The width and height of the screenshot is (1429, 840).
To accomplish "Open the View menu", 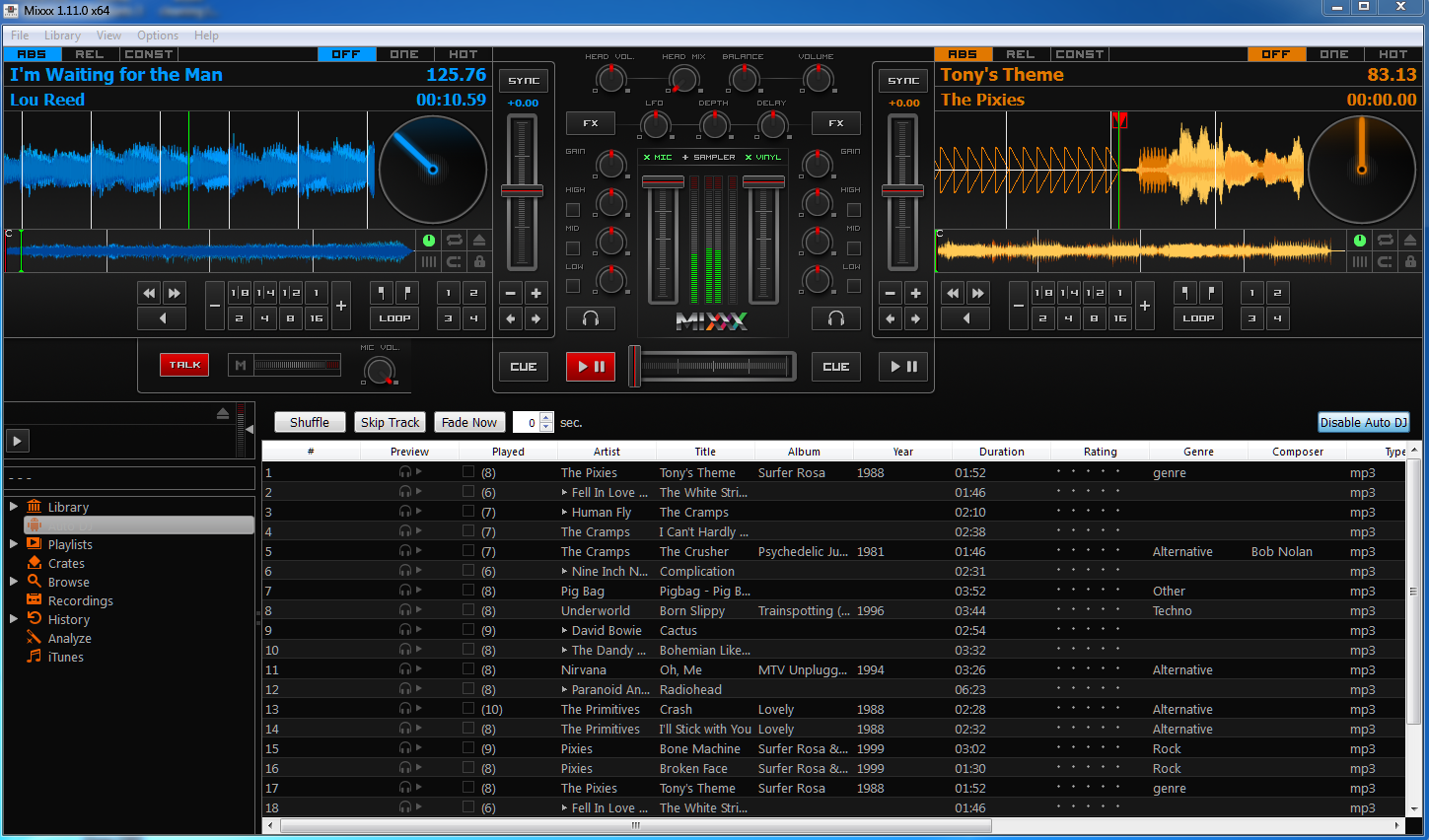I will coord(108,35).
